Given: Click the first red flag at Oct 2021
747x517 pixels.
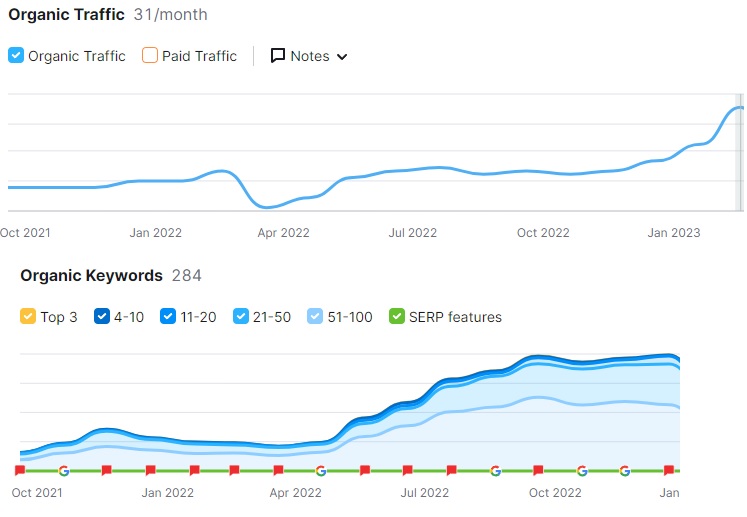Looking at the screenshot, I should pyautogui.click(x=20, y=470).
